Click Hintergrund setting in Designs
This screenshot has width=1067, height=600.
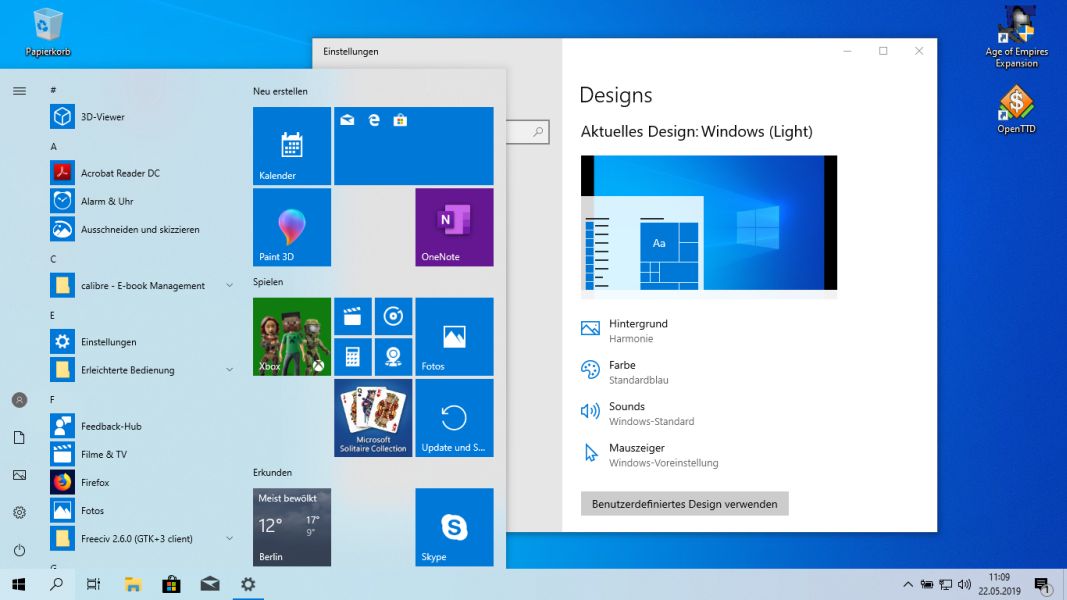624,331
